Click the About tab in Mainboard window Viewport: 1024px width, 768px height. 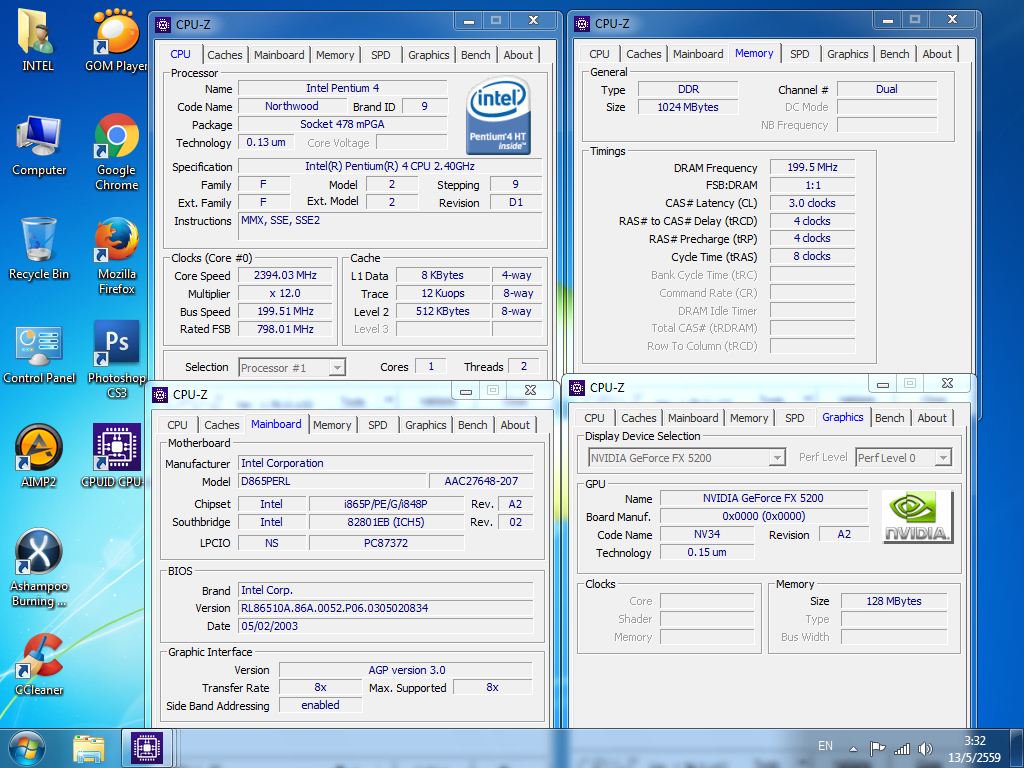point(515,425)
